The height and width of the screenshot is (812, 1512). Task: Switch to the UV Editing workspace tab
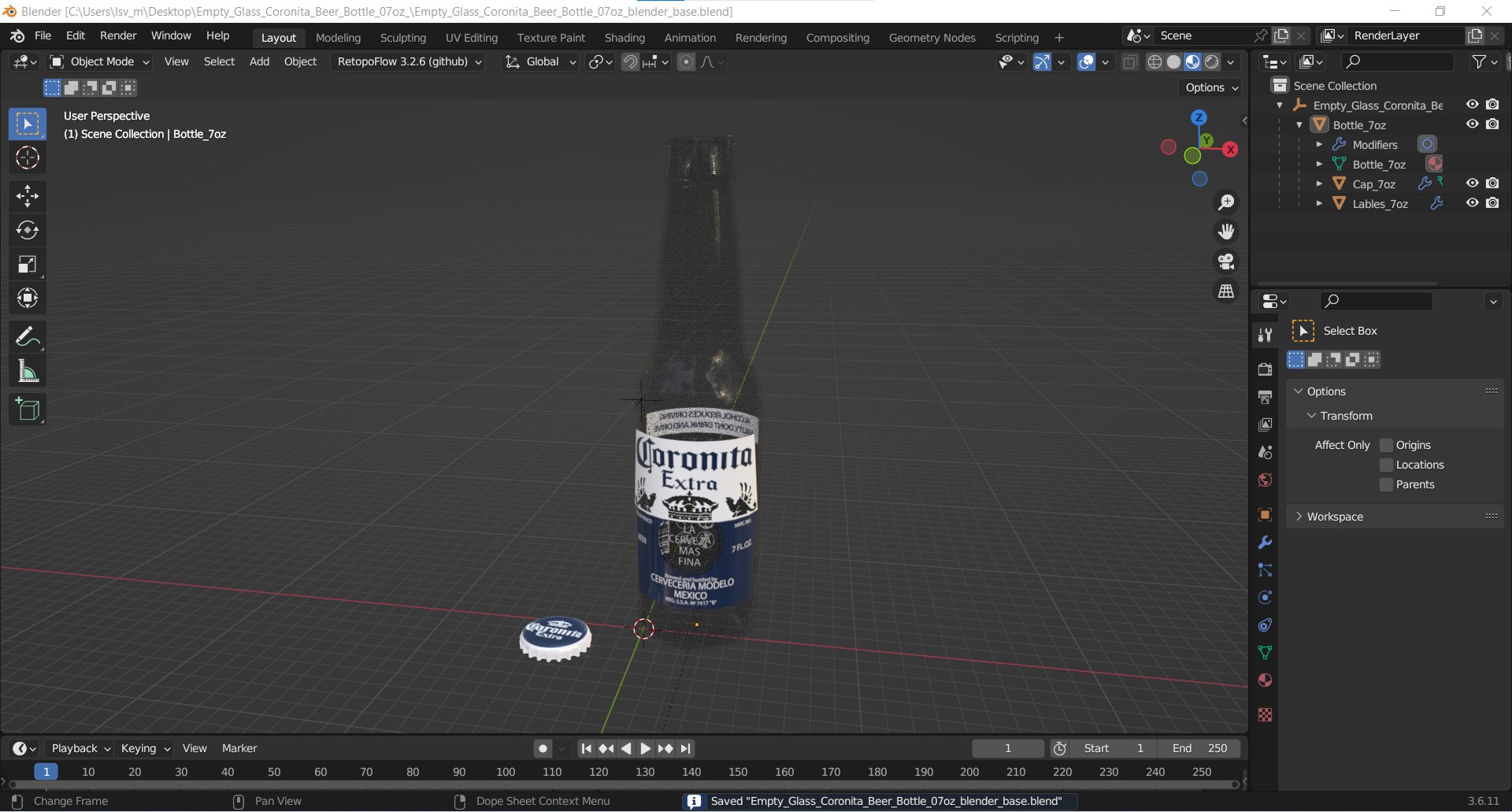pos(472,38)
